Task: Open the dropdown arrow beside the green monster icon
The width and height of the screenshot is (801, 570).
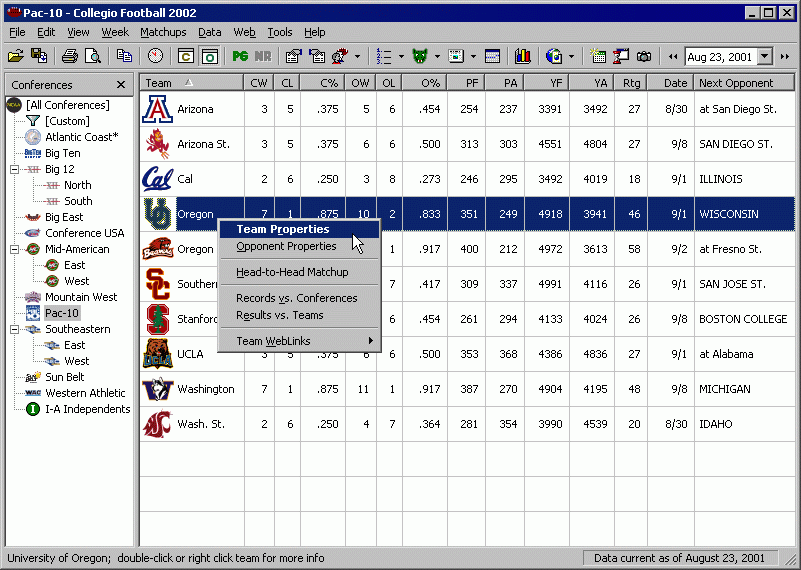Action: [437, 56]
